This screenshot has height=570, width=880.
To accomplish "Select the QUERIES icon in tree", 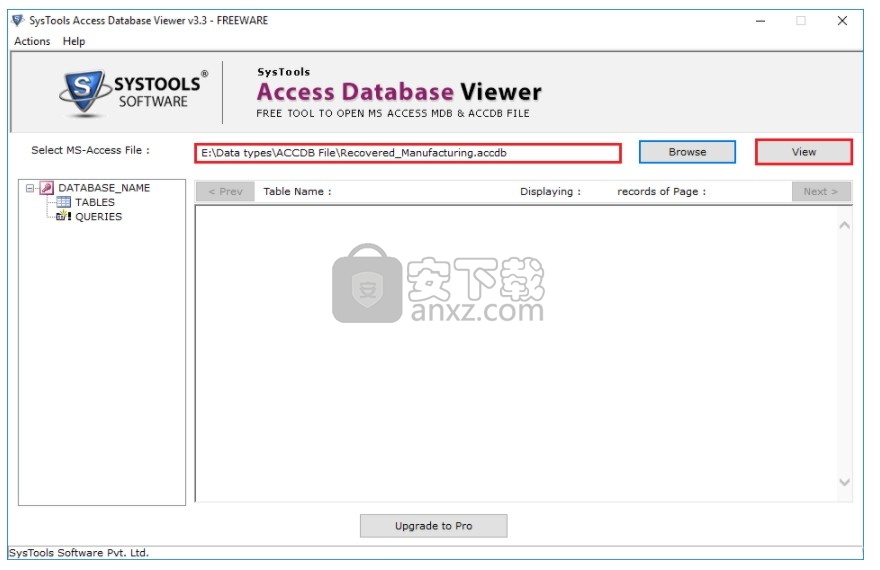I will point(63,216).
